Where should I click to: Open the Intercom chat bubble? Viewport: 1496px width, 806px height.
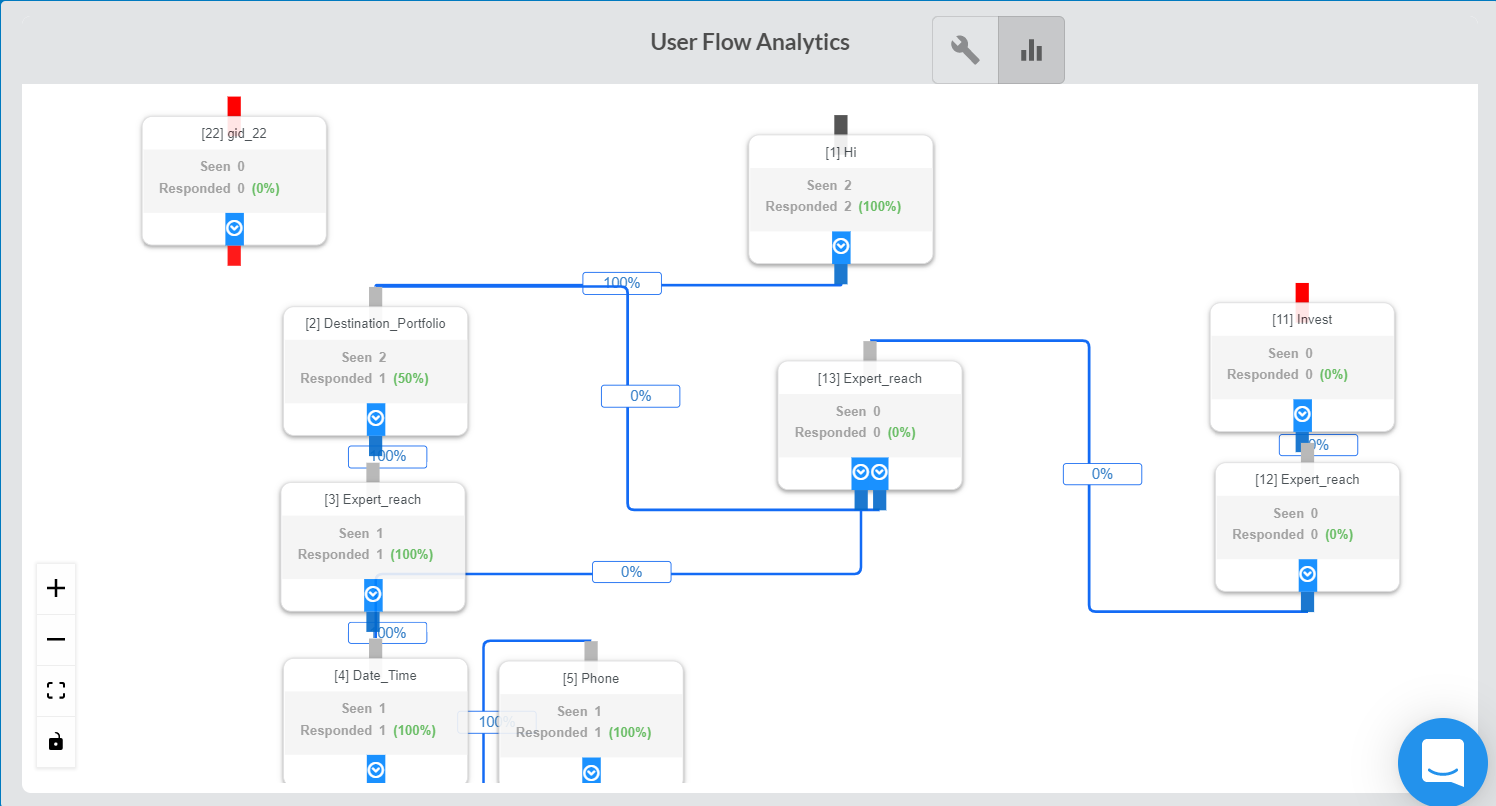1443,762
